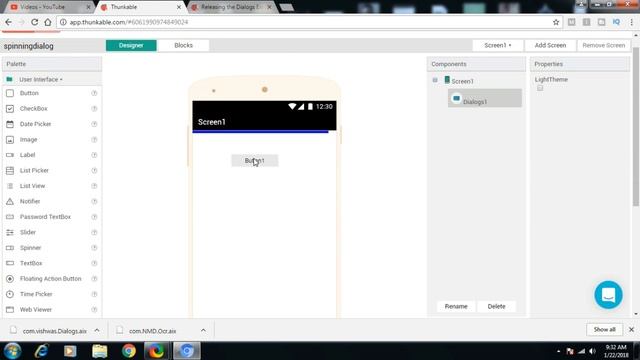The image size is (640, 360).
Task: Pick Notifier component from palette
Action: [30, 202]
